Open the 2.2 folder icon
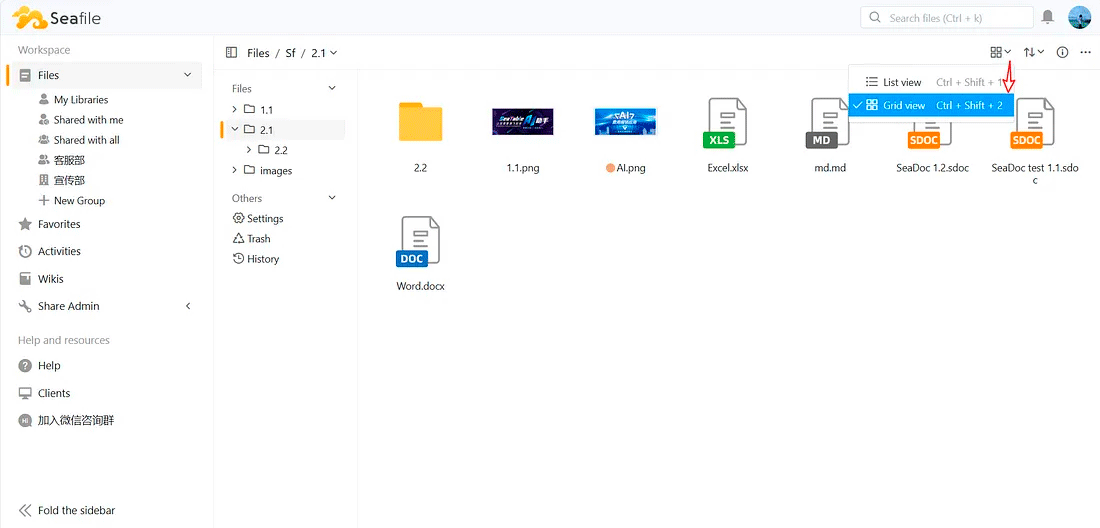Image resolution: width=1100 pixels, height=528 pixels. pos(420,122)
